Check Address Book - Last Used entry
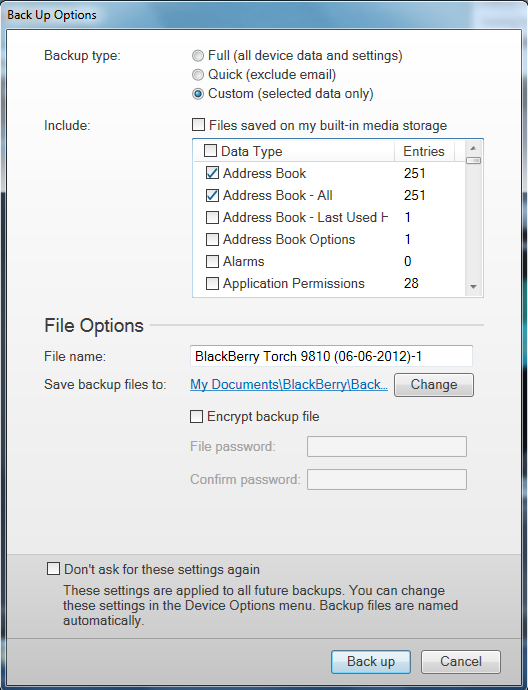This screenshot has width=528, height=690. 212,217
